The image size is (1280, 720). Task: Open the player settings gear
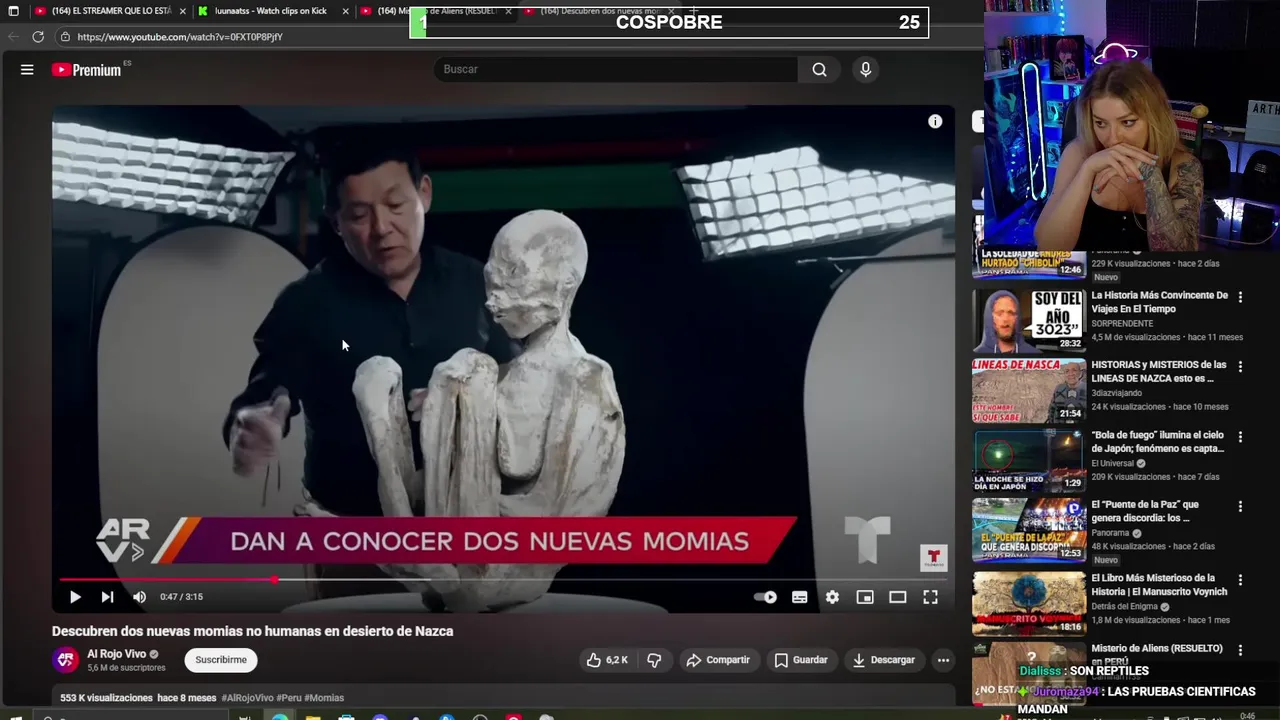[x=832, y=597]
